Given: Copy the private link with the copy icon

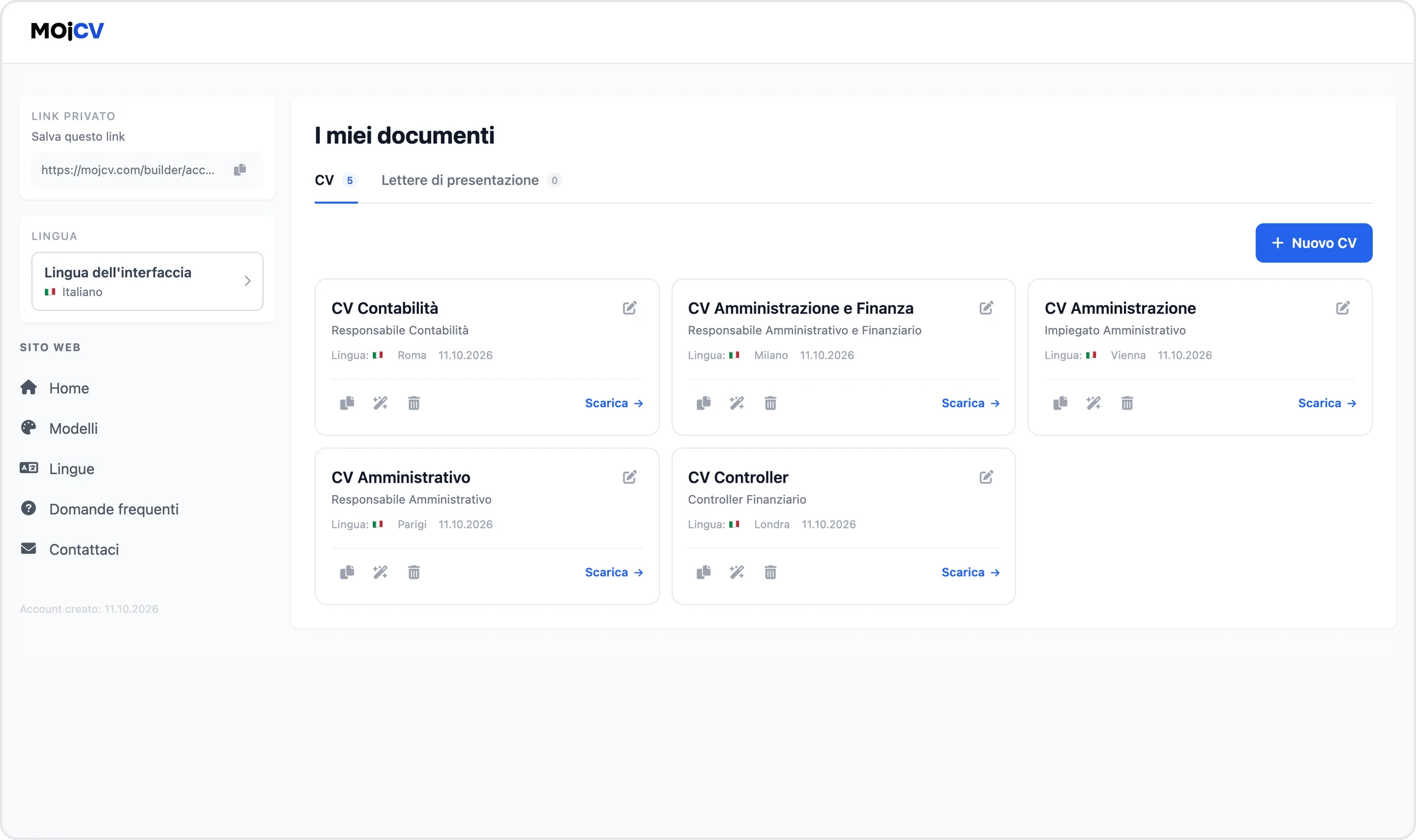Looking at the screenshot, I should [240, 170].
